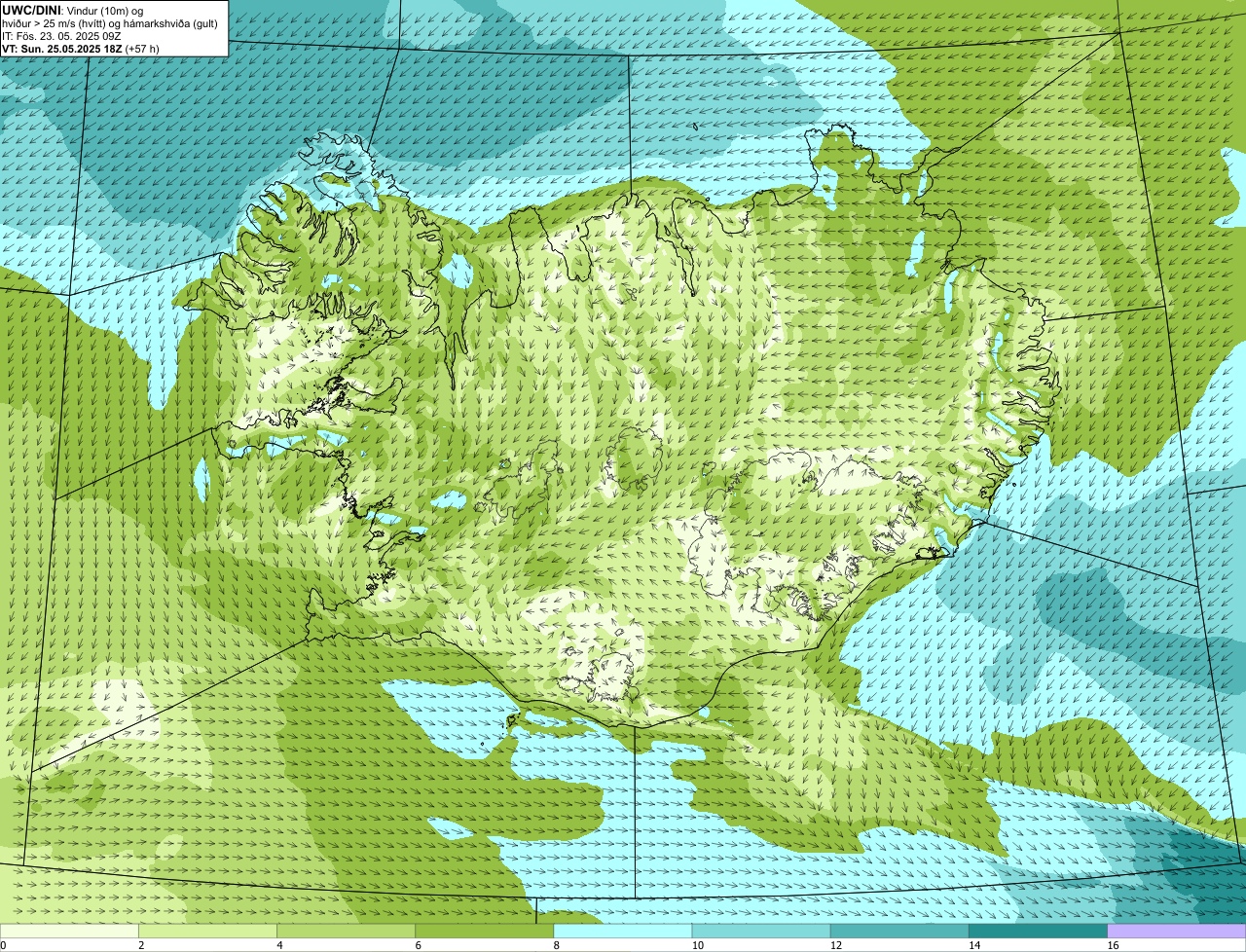The image size is (1246, 952).
Task: Click the scale label 10
Action: (x=697, y=945)
